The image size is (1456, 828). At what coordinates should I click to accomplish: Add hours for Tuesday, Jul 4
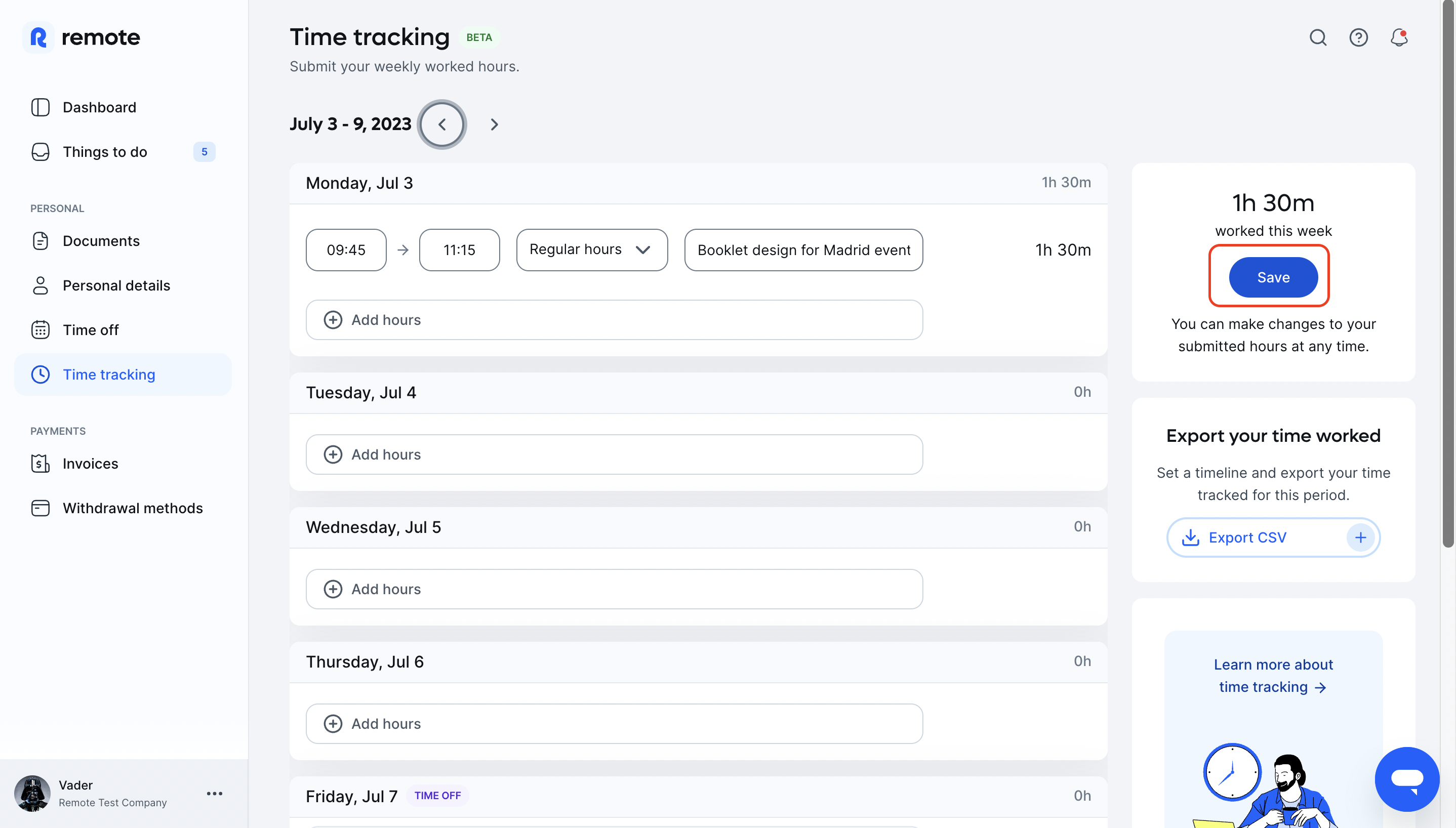(x=614, y=454)
